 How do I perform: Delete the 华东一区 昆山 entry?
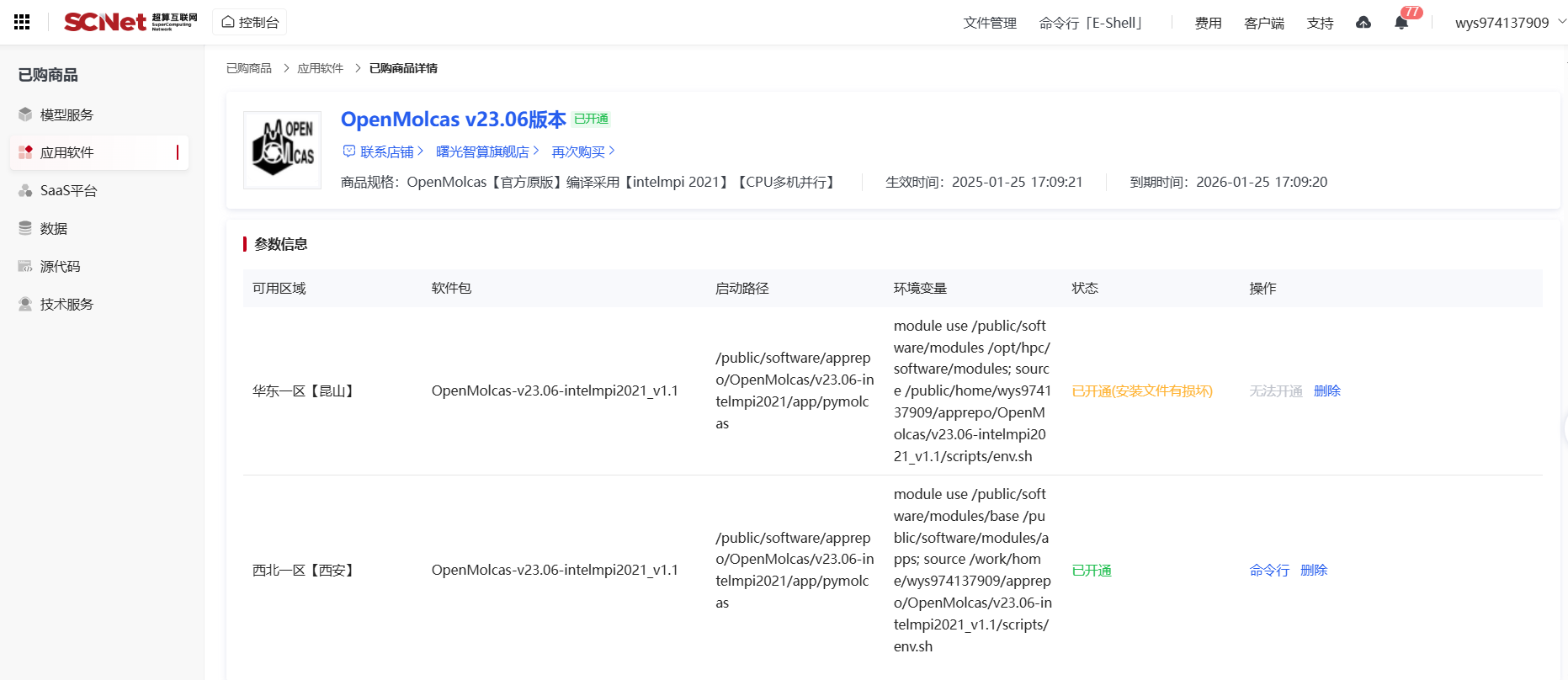[x=1326, y=391]
